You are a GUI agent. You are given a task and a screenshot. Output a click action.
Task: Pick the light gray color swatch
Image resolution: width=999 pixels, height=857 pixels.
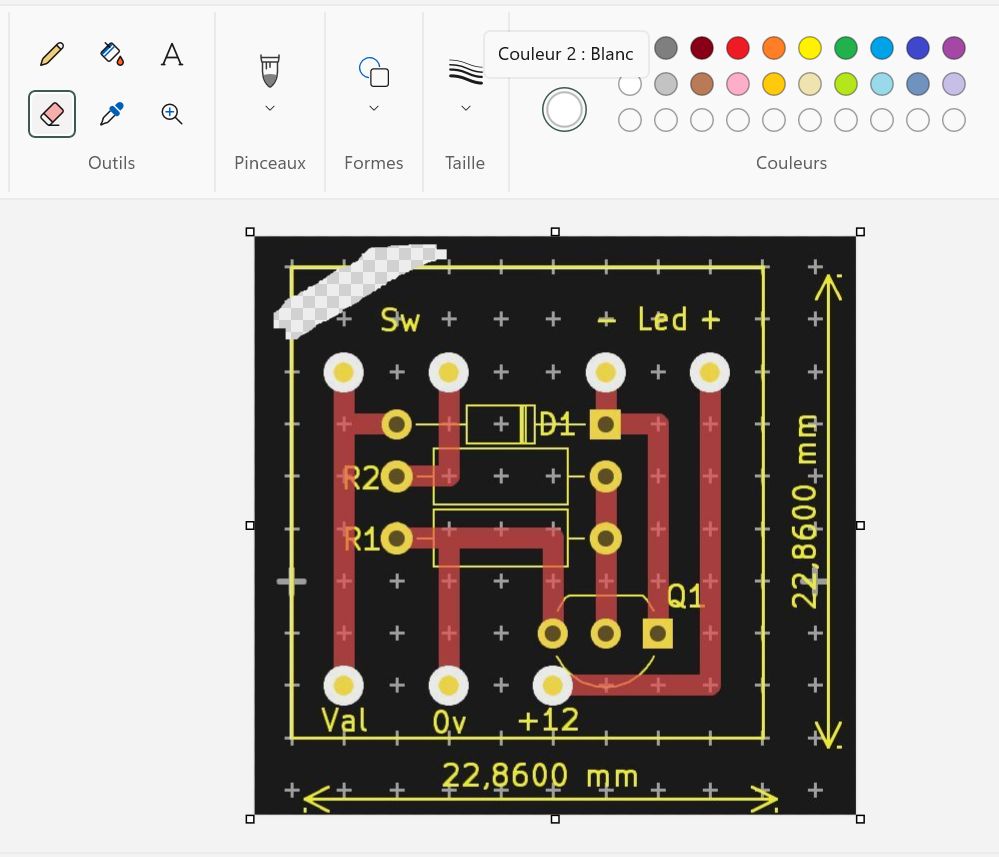666,84
